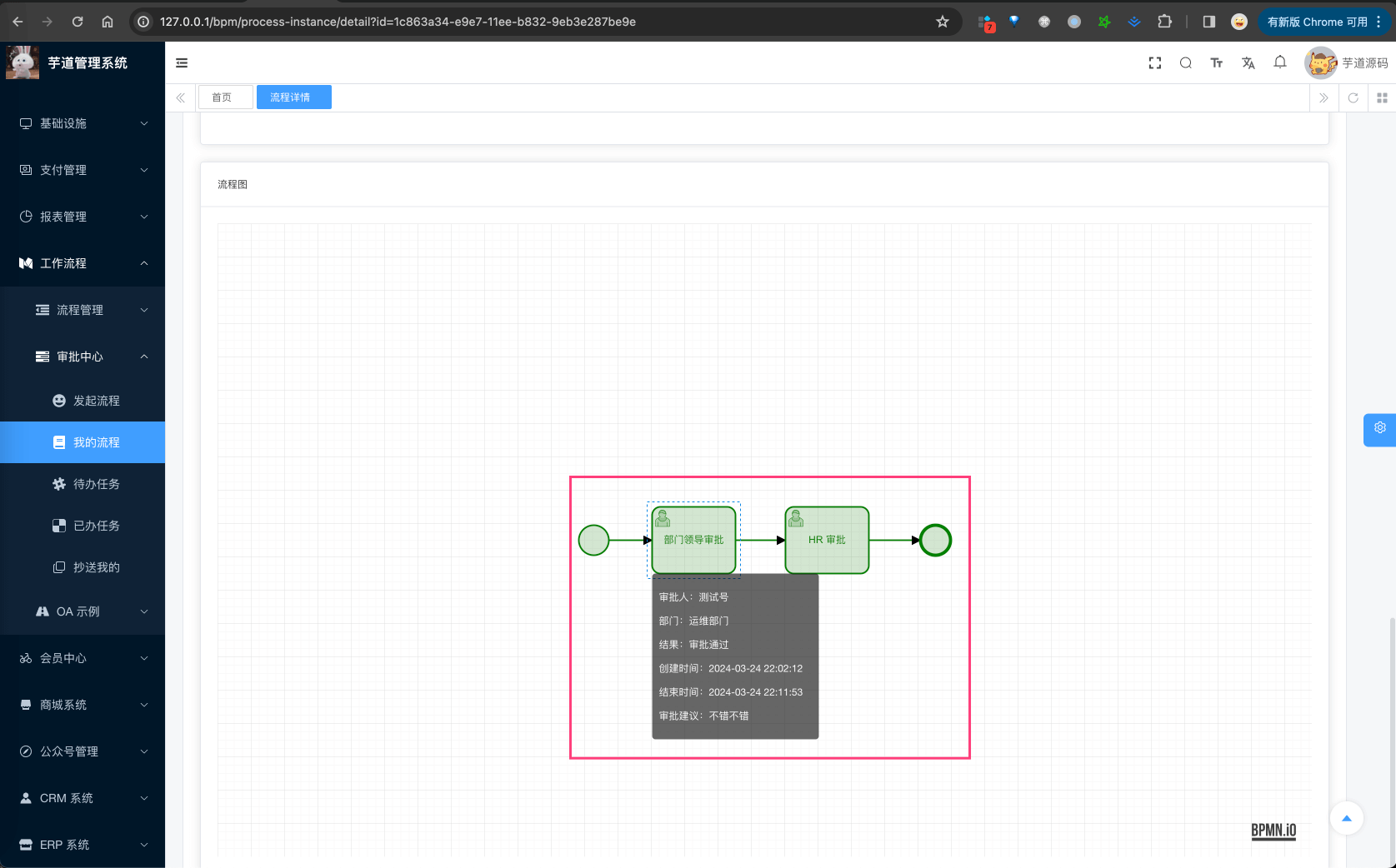Collapse the sidebar with the hamburger icon
The image size is (1396, 868).
tap(181, 62)
